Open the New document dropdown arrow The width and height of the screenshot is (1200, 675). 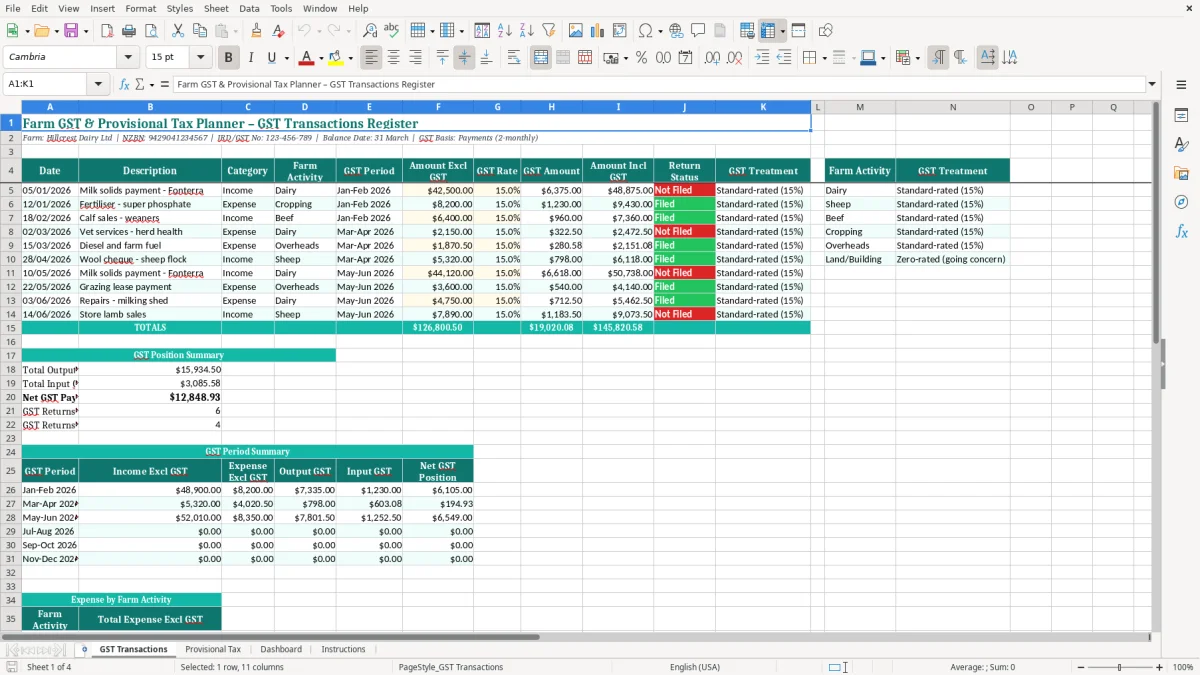(x=25, y=31)
